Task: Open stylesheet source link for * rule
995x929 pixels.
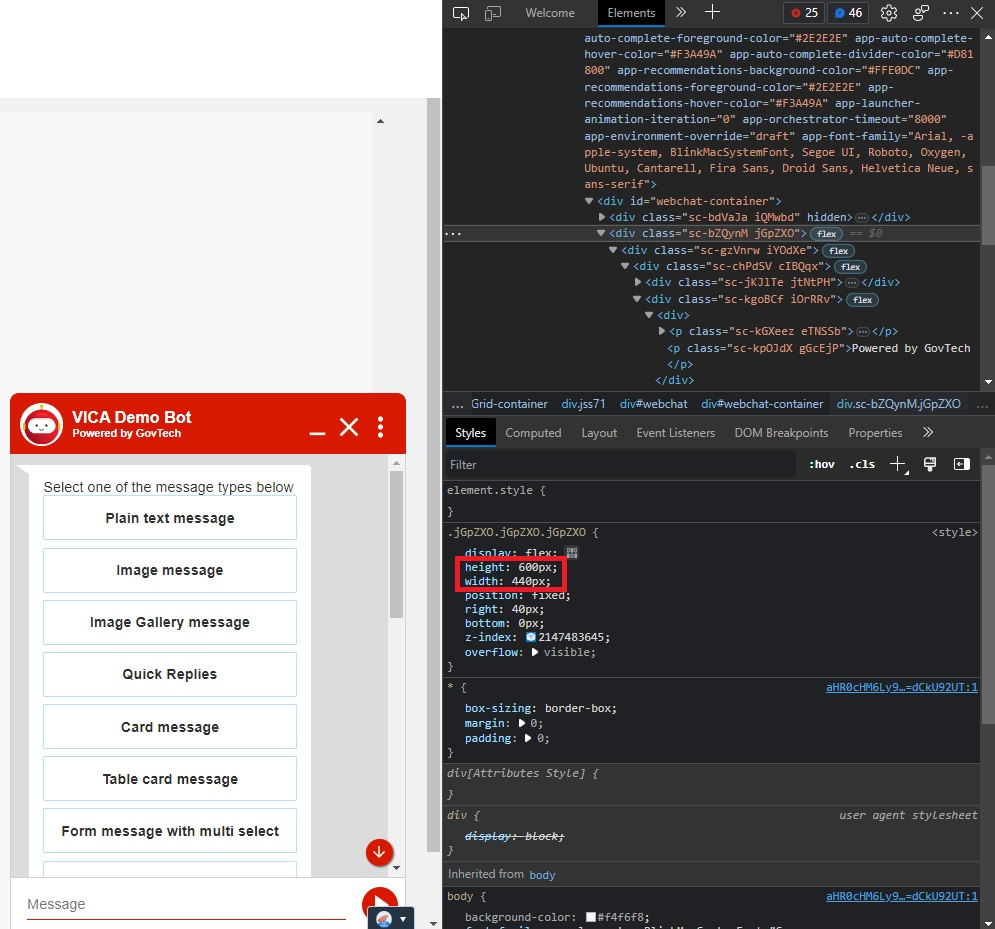Action: tap(902, 687)
